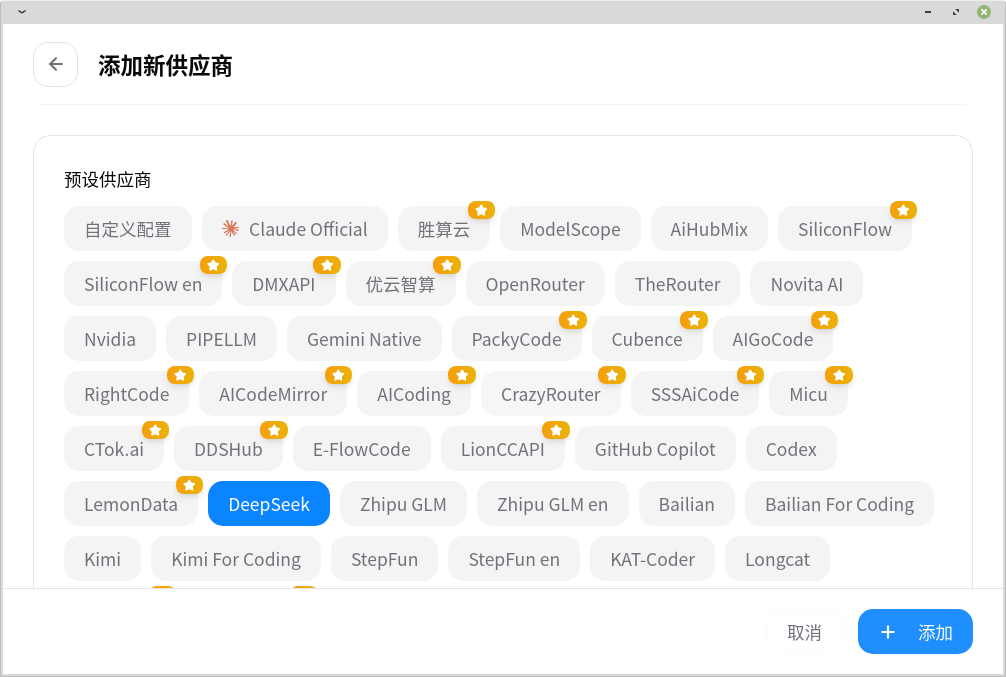
Task: Pick PackyCode preset
Action: click(x=516, y=339)
